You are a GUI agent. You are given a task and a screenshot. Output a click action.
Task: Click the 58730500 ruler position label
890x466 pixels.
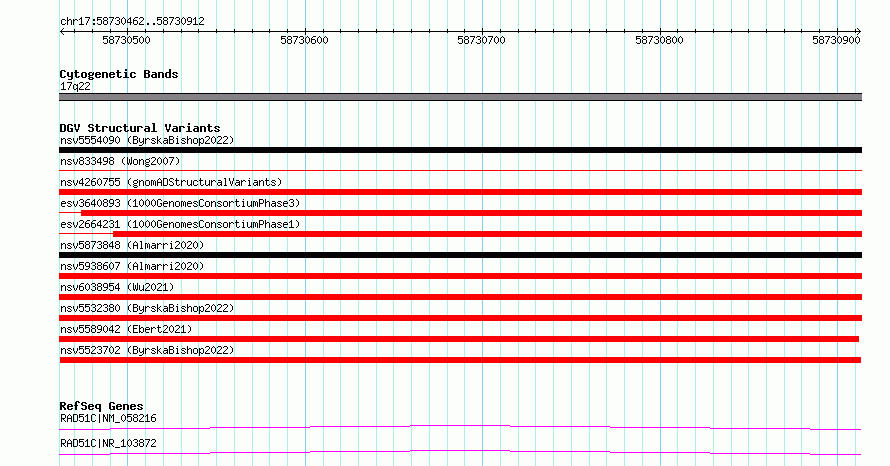(x=126, y=40)
